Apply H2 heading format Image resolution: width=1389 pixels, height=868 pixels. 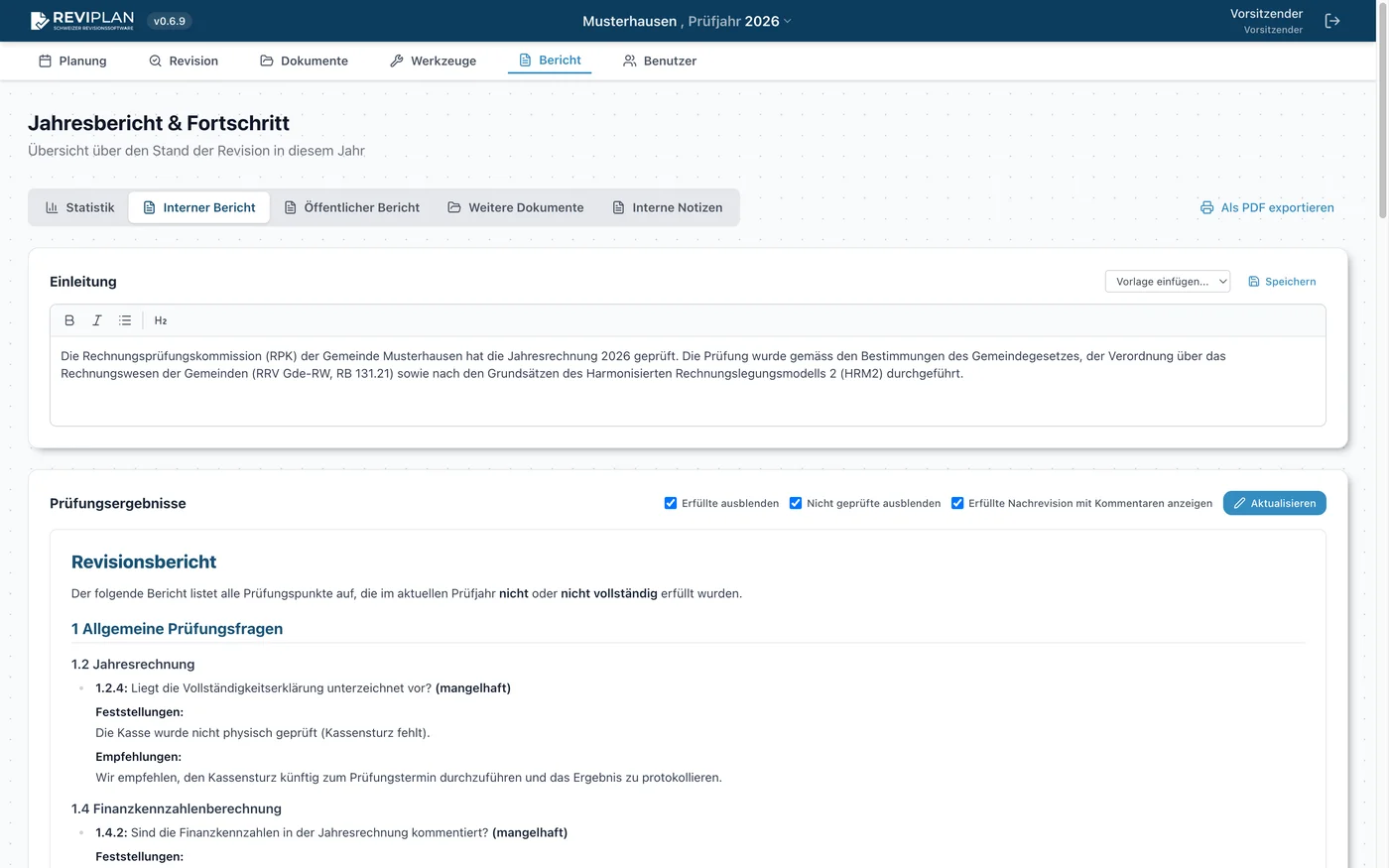point(161,320)
